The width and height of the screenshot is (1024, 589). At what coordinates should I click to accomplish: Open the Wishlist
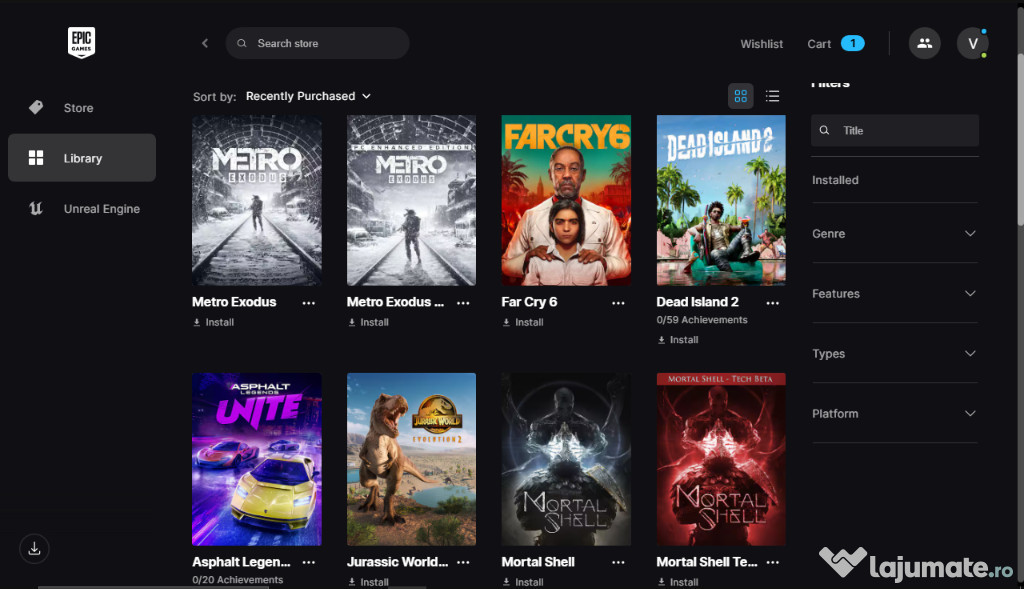(761, 44)
